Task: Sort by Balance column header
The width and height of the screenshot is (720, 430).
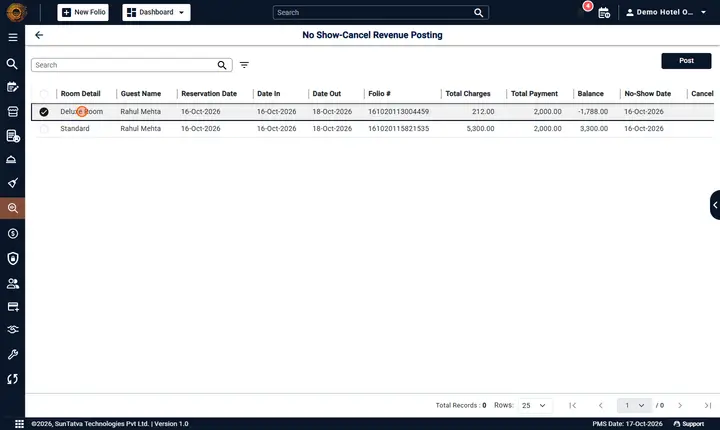Action: [x=591, y=94]
